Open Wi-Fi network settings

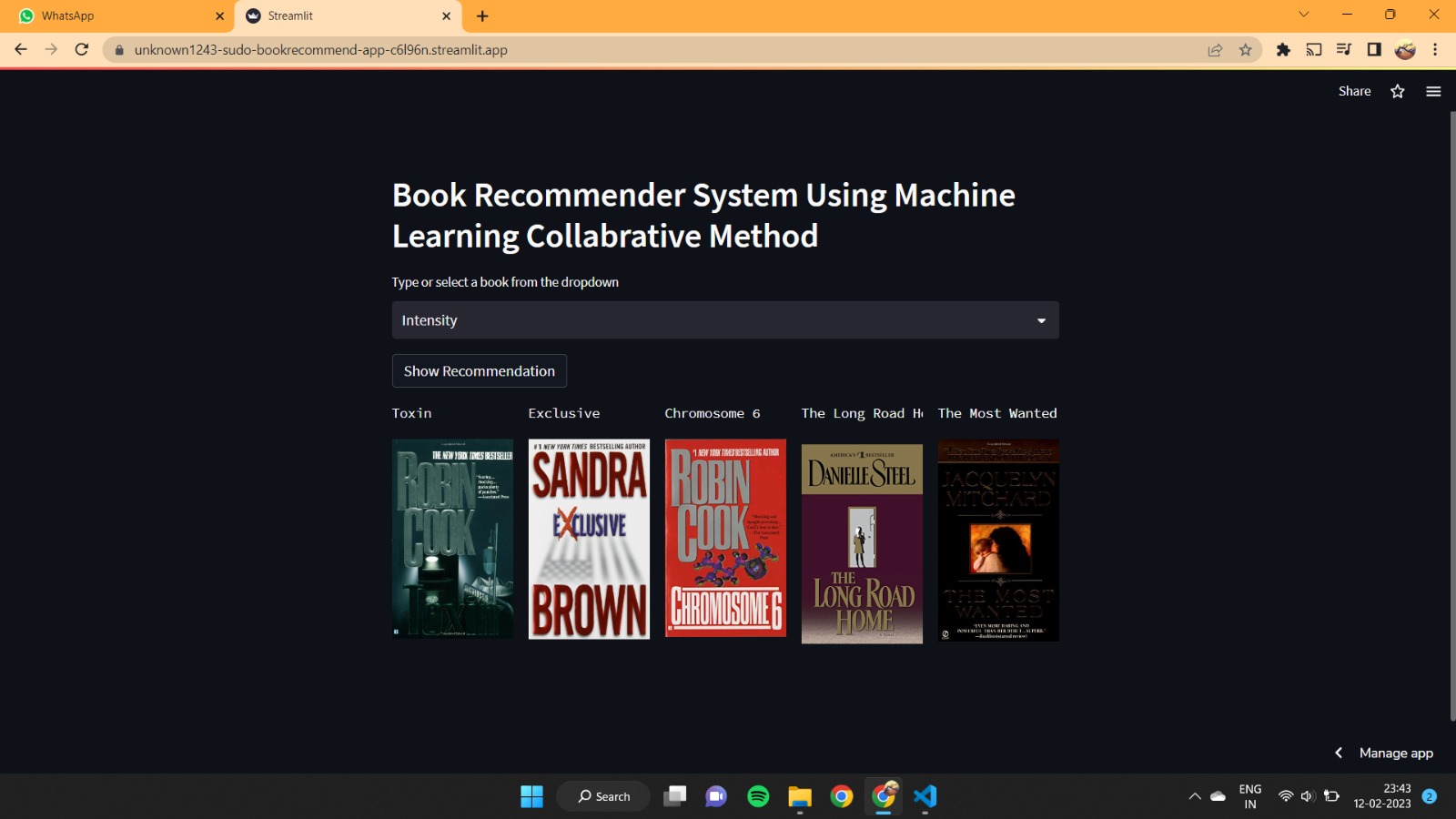[x=1285, y=796]
